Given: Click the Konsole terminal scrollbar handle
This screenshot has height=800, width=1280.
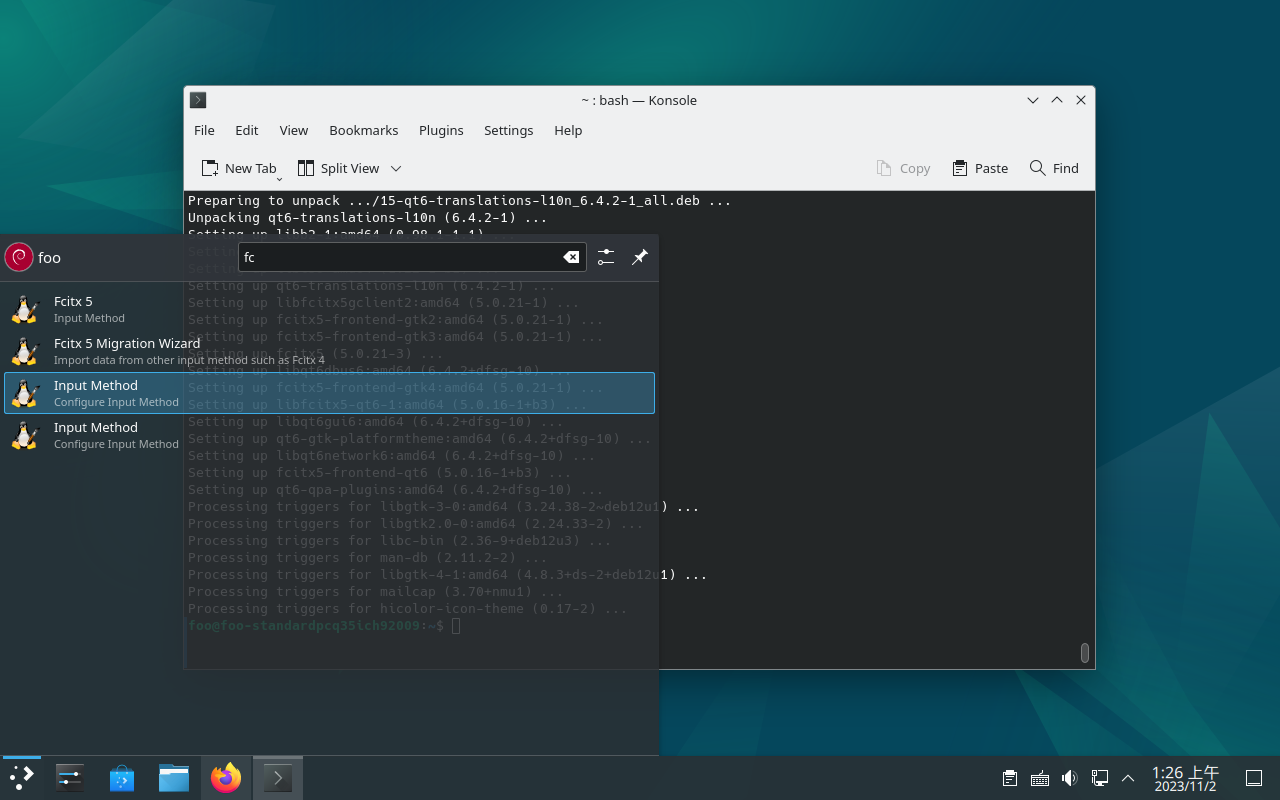Looking at the screenshot, I should click(x=1085, y=652).
